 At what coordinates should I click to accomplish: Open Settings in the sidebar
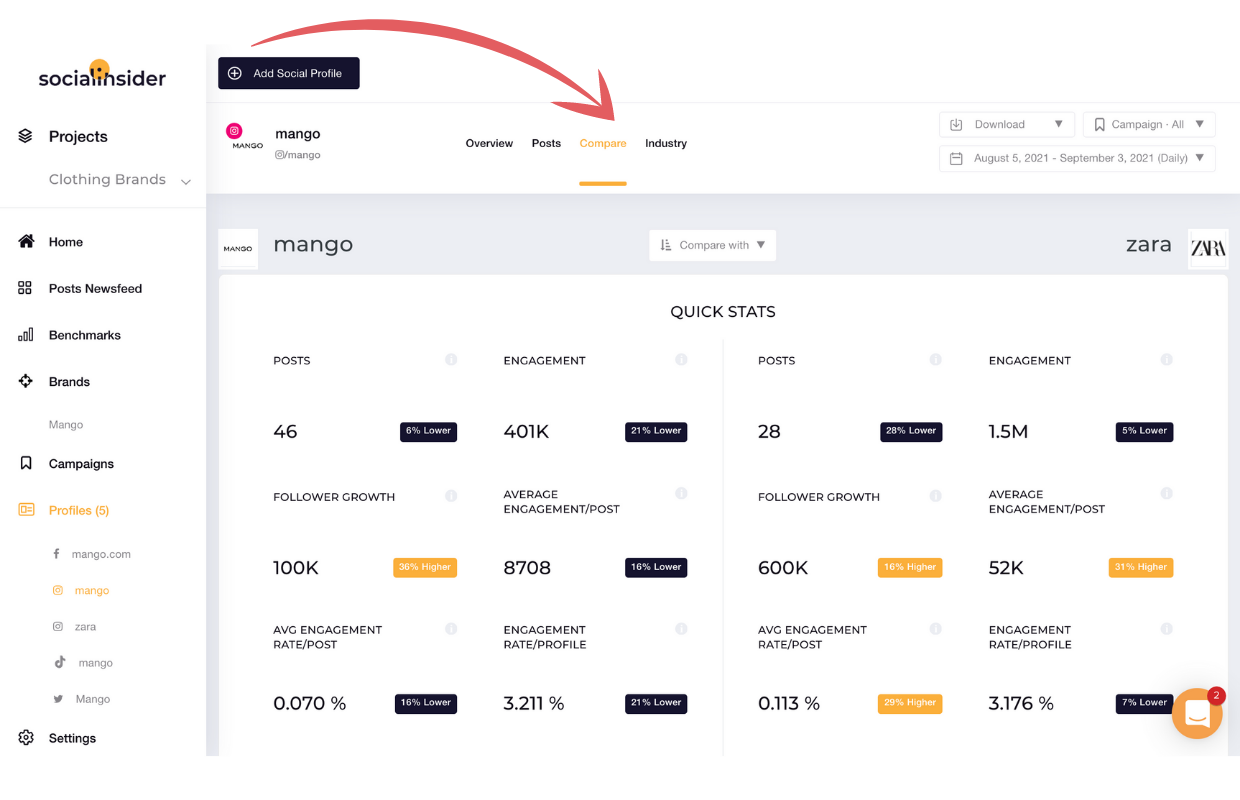(x=73, y=739)
